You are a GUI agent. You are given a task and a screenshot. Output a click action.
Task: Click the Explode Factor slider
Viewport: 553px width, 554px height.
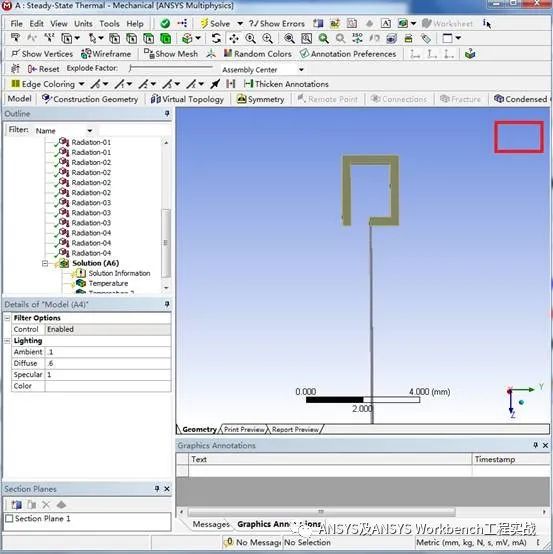point(171,68)
